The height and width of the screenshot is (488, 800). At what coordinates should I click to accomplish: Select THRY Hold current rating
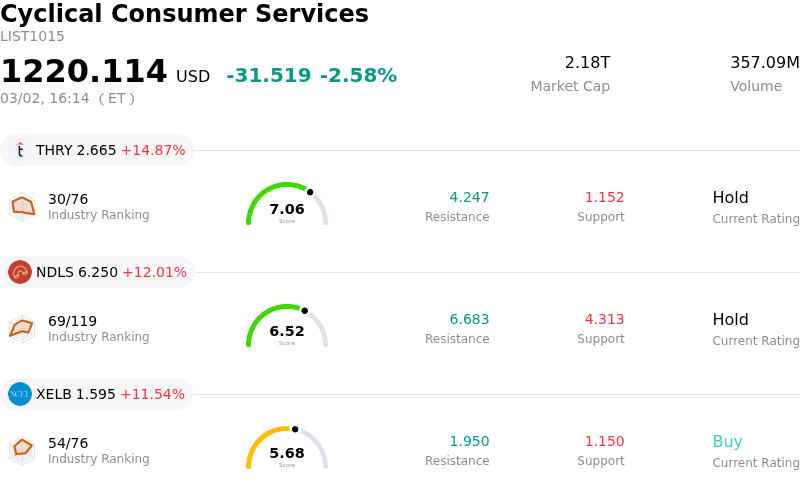[730, 197]
